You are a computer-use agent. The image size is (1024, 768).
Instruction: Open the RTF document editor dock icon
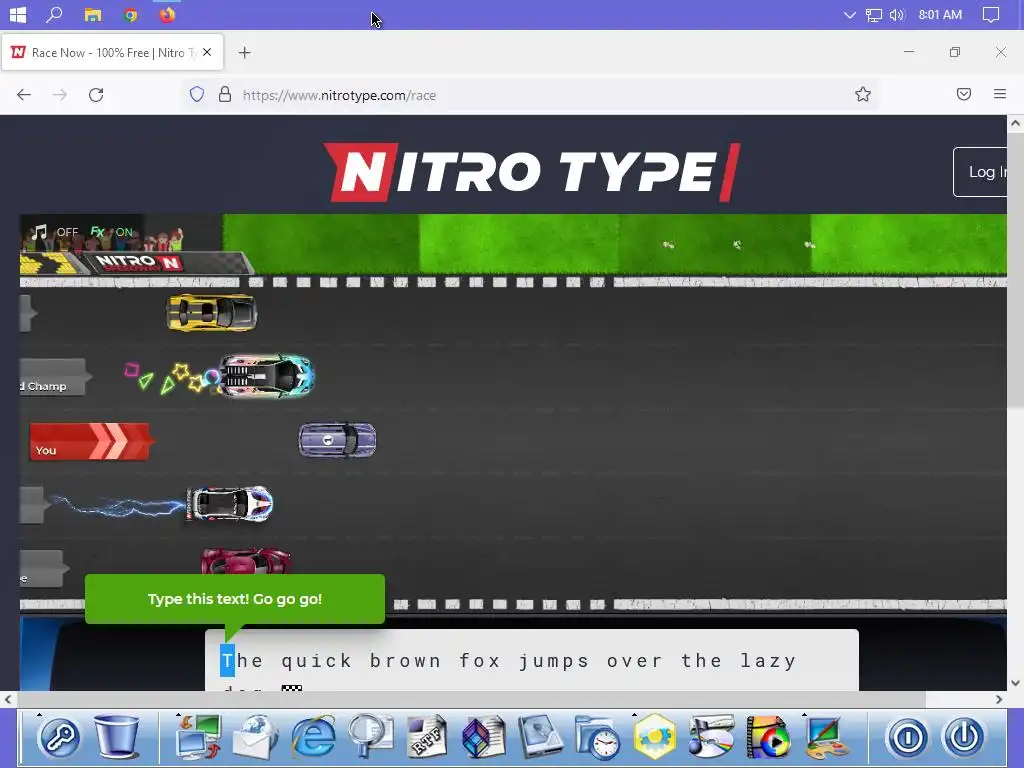coord(427,737)
